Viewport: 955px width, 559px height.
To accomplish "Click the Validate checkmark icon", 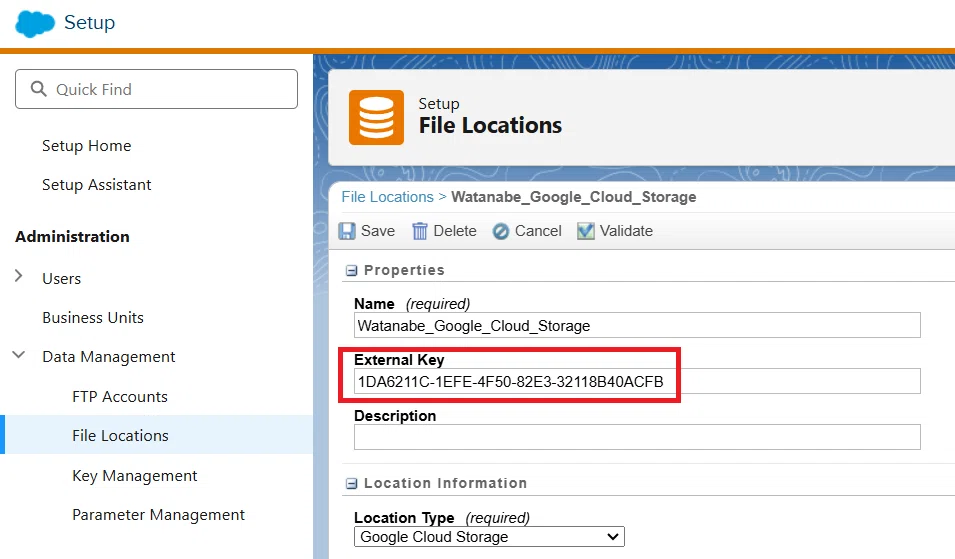I will click(x=585, y=231).
